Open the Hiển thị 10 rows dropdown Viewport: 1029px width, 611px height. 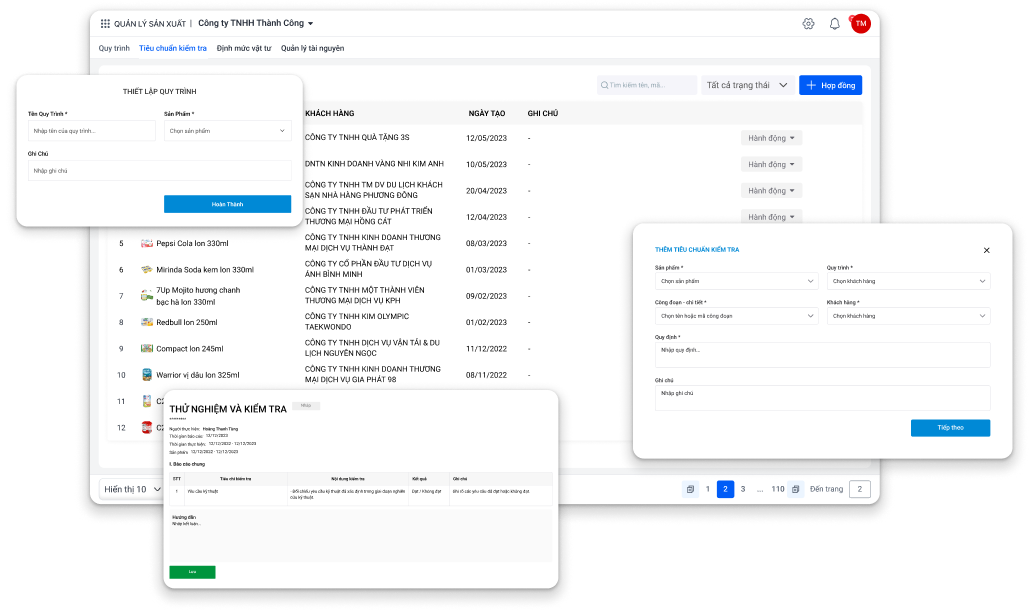click(x=131, y=489)
